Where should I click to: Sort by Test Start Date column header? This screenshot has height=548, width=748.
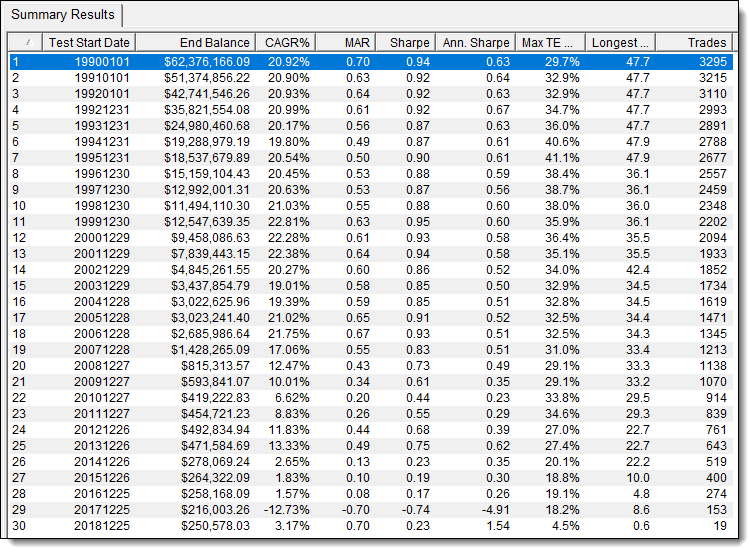(88, 43)
